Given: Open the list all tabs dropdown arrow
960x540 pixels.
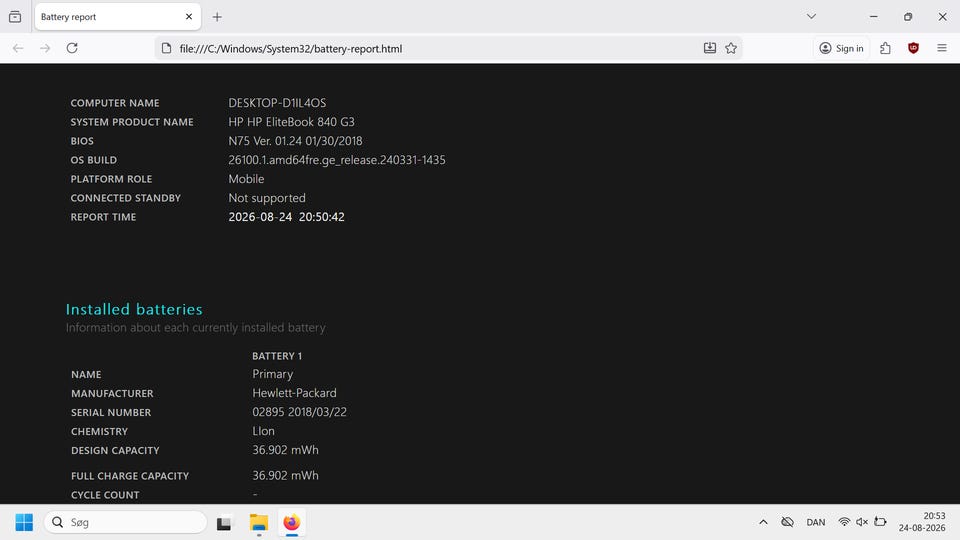Looking at the screenshot, I should (x=811, y=17).
